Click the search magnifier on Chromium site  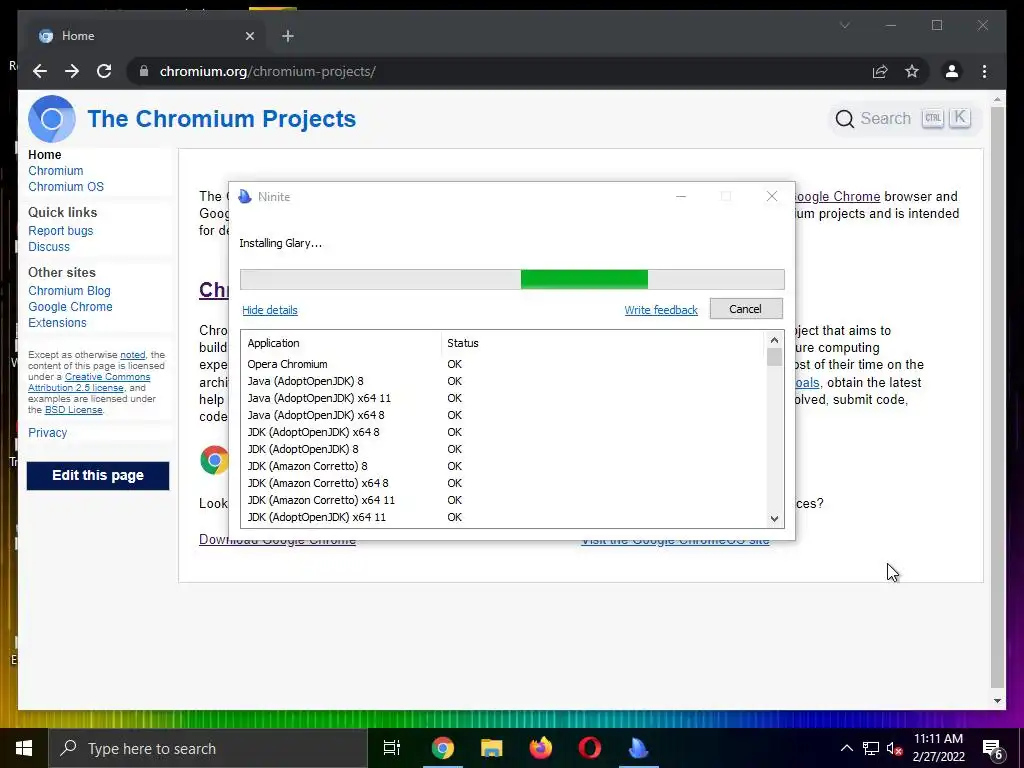click(844, 119)
